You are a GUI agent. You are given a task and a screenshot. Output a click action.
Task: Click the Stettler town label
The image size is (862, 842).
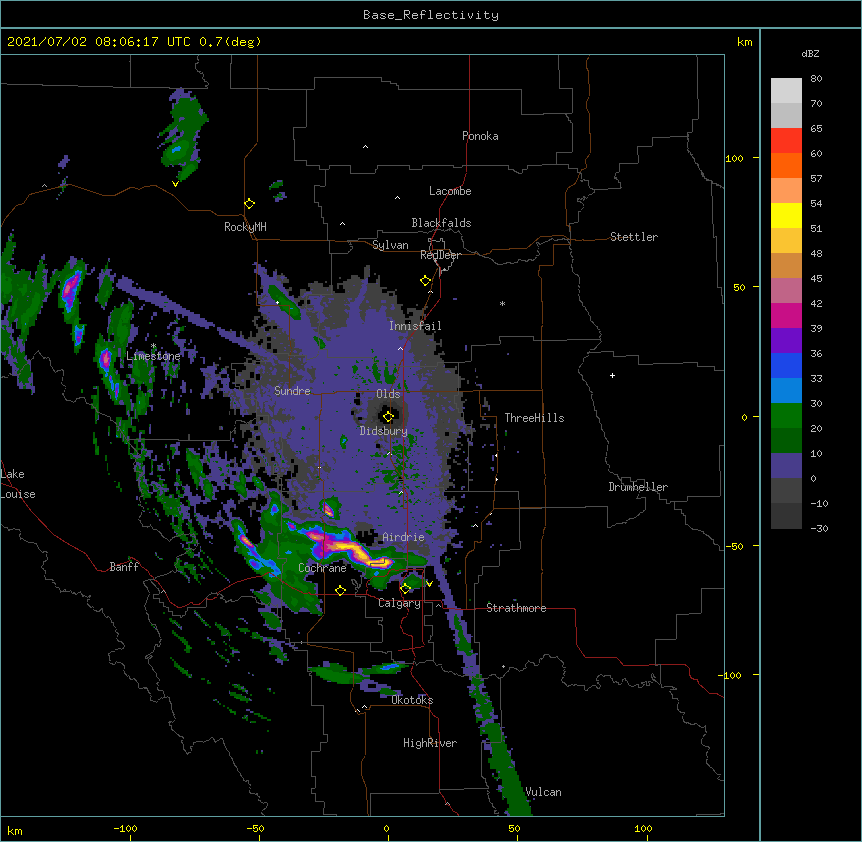pyautogui.click(x=634, y=237)
